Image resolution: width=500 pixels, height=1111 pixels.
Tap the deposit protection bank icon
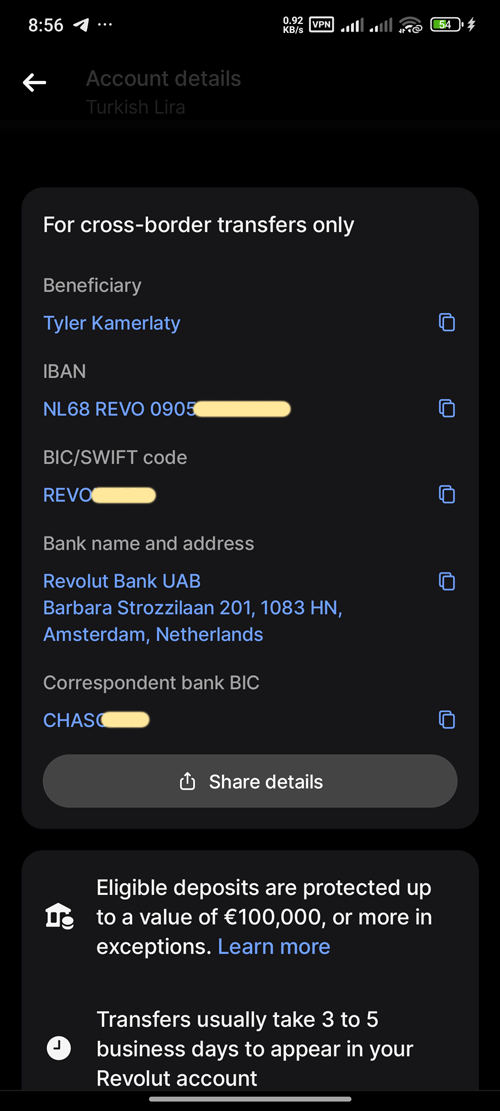click(59, 918)
